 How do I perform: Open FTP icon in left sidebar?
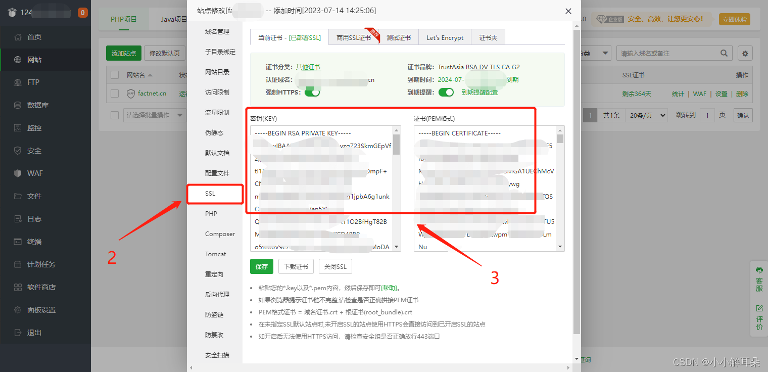pos(18,82)
